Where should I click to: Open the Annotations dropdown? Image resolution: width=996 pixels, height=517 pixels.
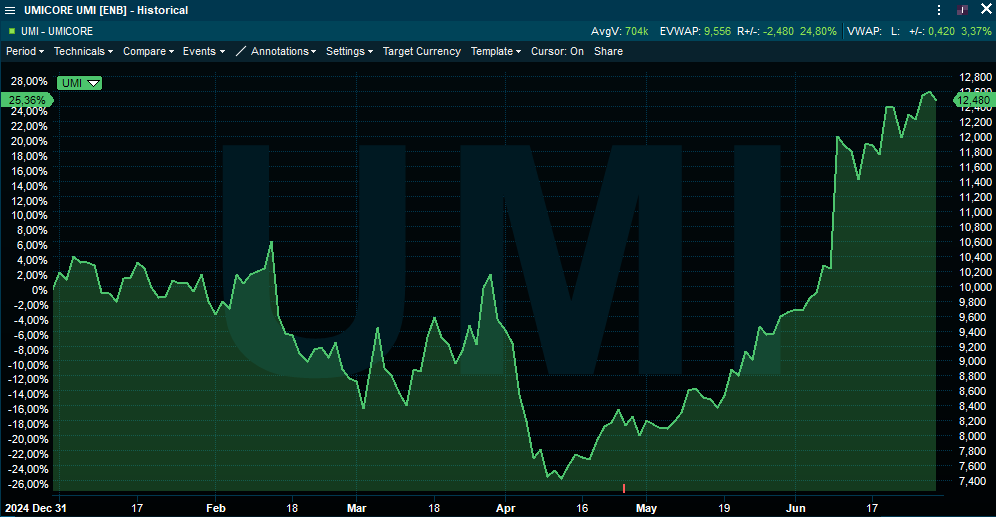(x=283, y=51)
